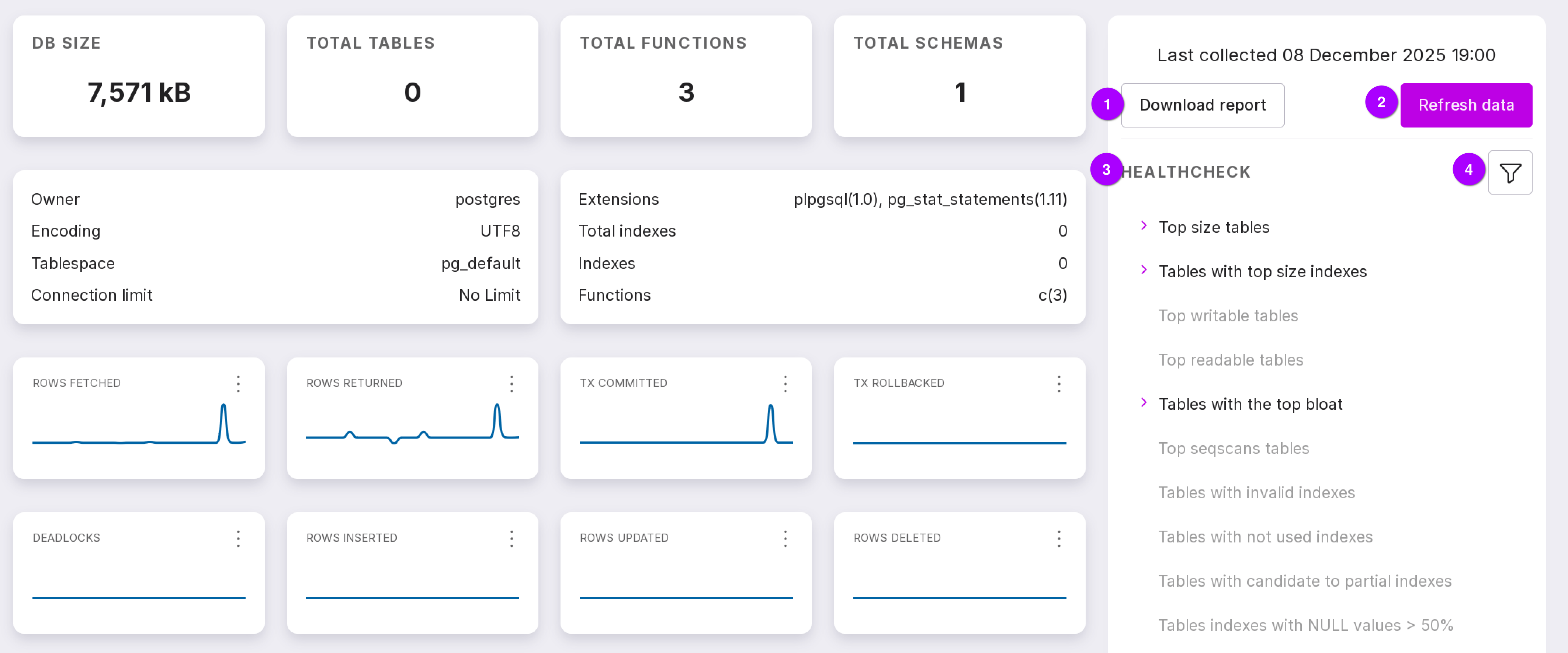Click the DB Size stat card
Viewport: 1568px width, 653px height.
pos(139,77)
